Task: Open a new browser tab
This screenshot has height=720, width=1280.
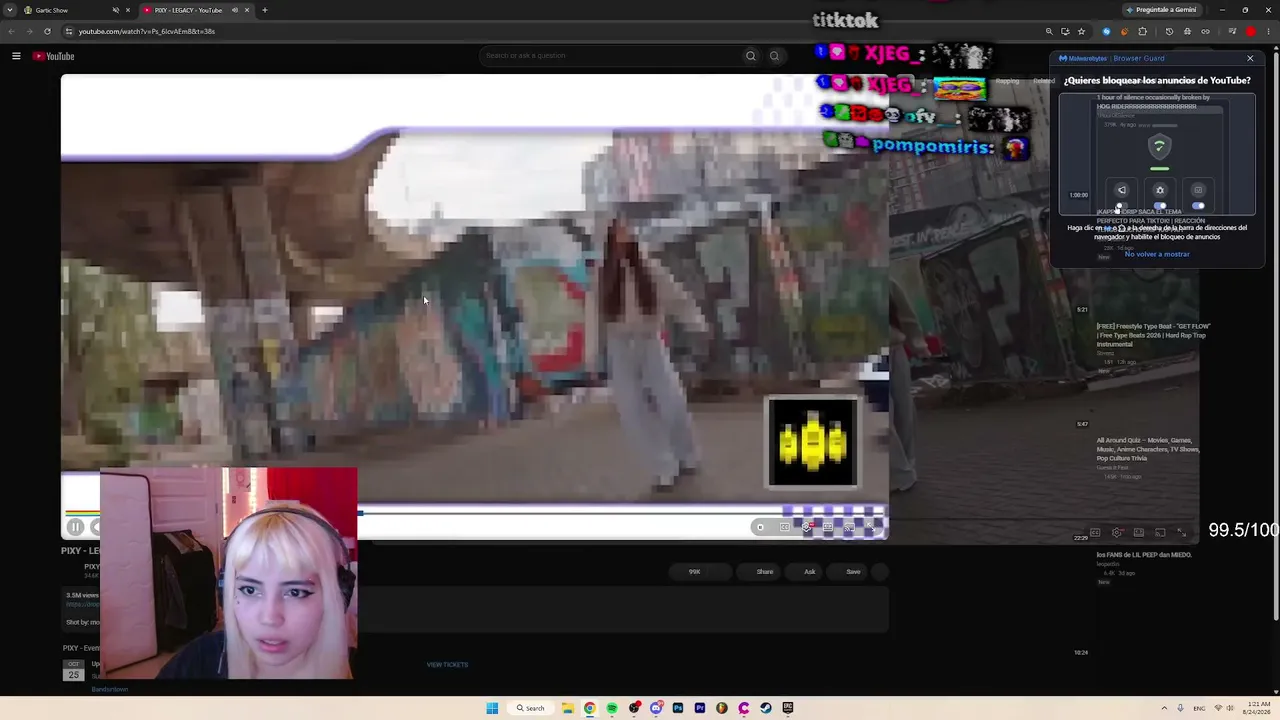Action: [x=265, y=10]
